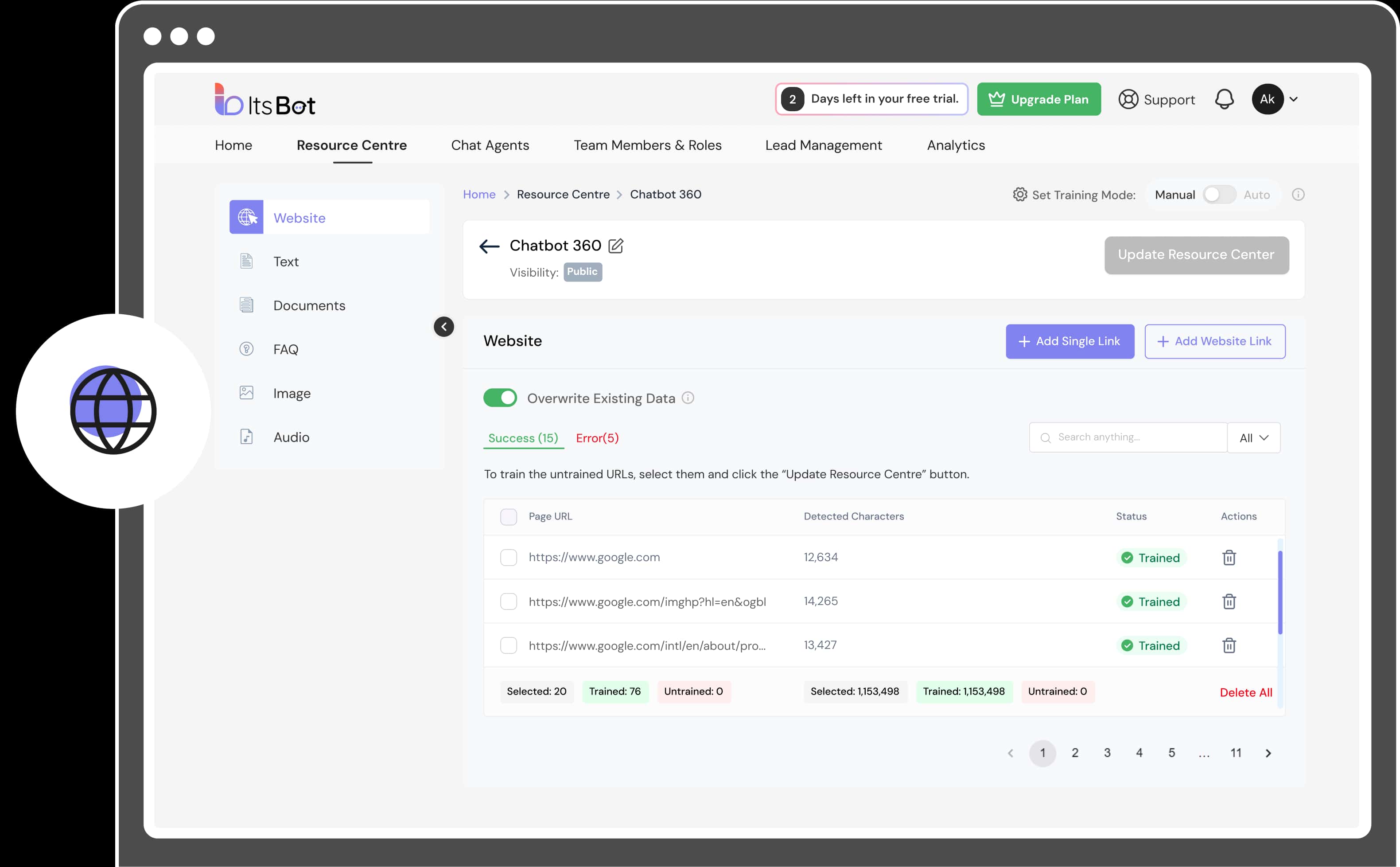Open Chat Agents in the navigation menu
The width and height of the screenshot is (1400, 867).
click(x=490, y=145)
